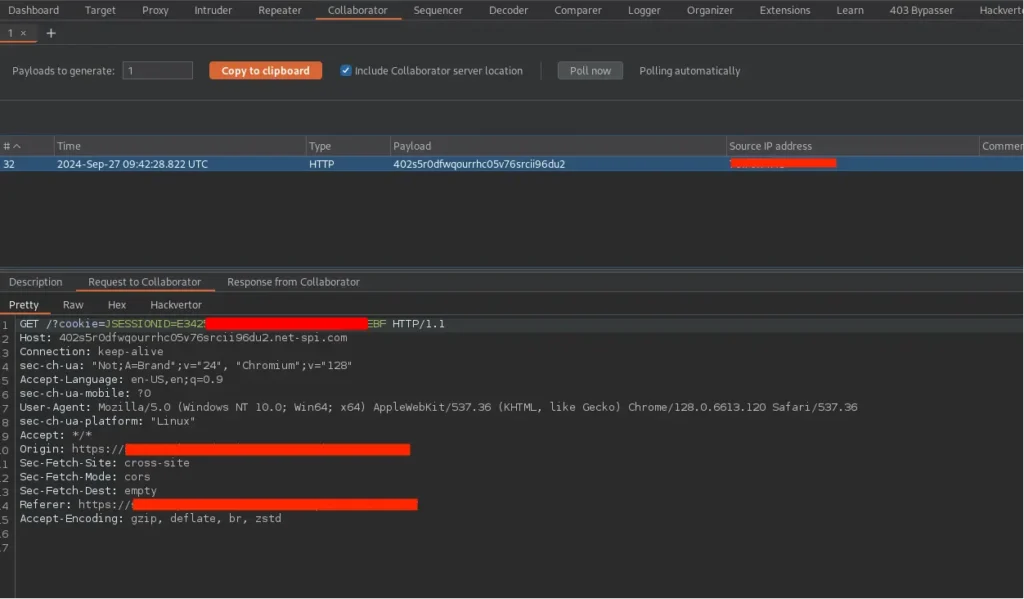Close Collaborator sub-tab 1 with the x

click(24, 33)
